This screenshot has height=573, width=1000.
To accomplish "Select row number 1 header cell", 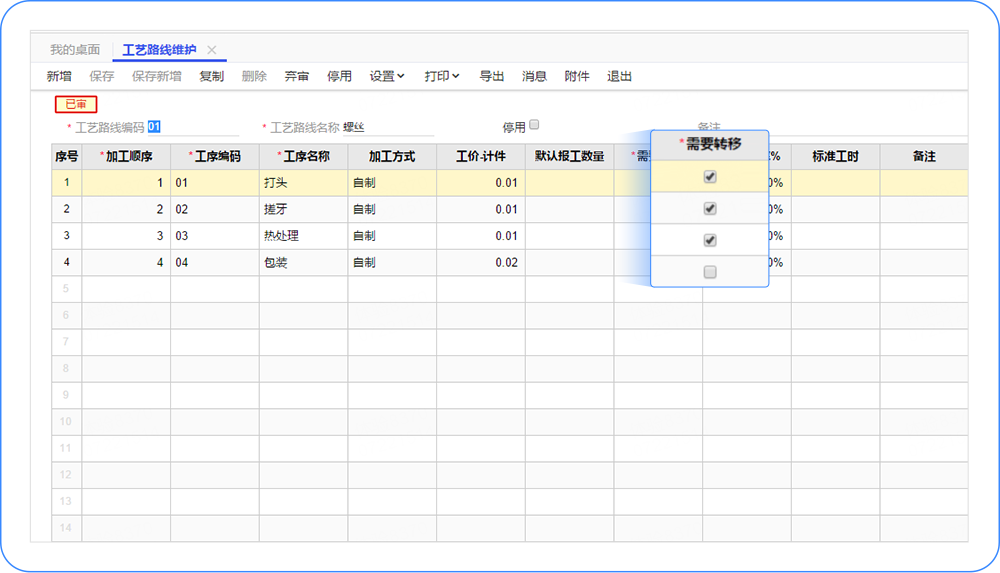I will (66, 183).
